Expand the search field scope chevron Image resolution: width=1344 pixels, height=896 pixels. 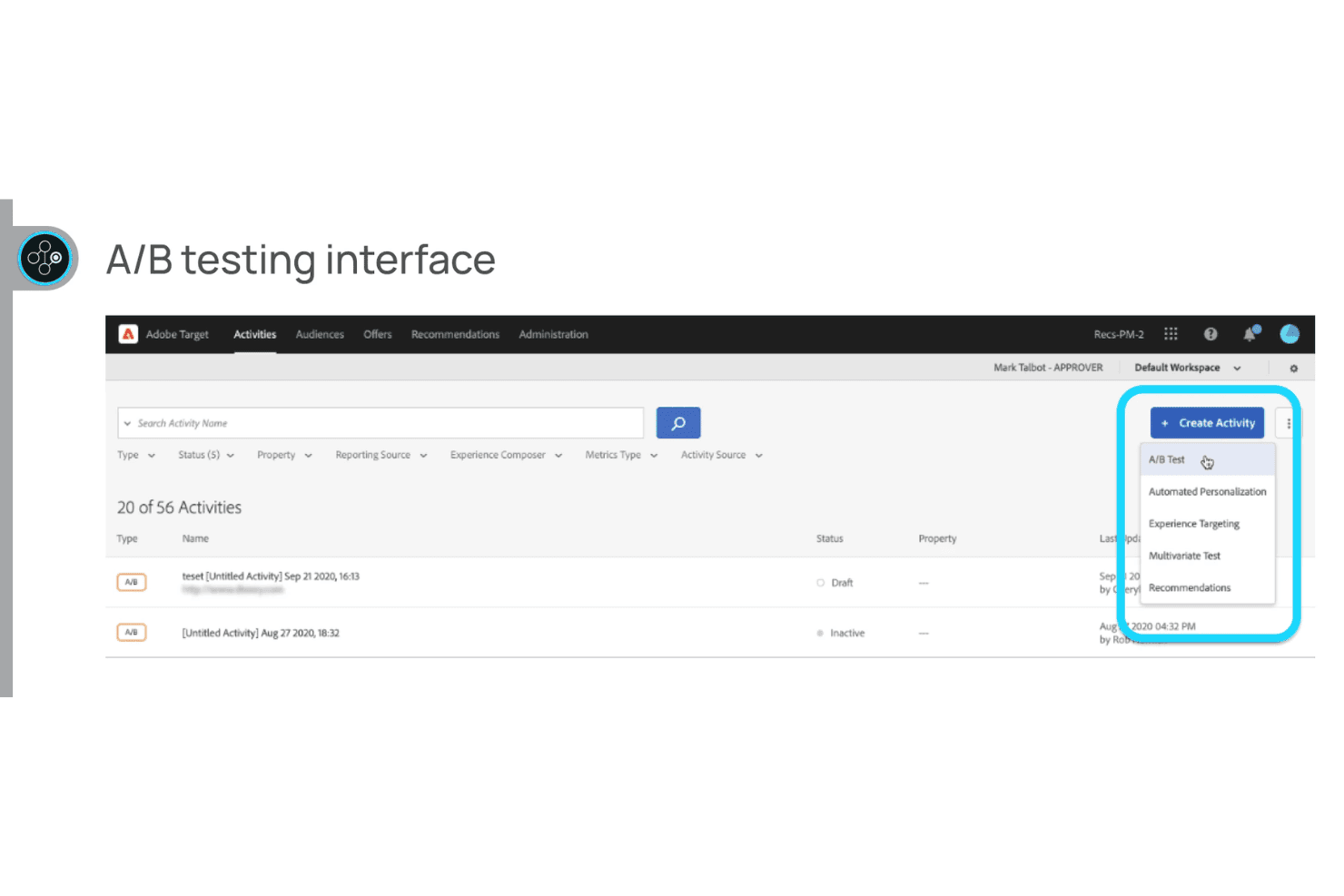click(x=127, y=424)
